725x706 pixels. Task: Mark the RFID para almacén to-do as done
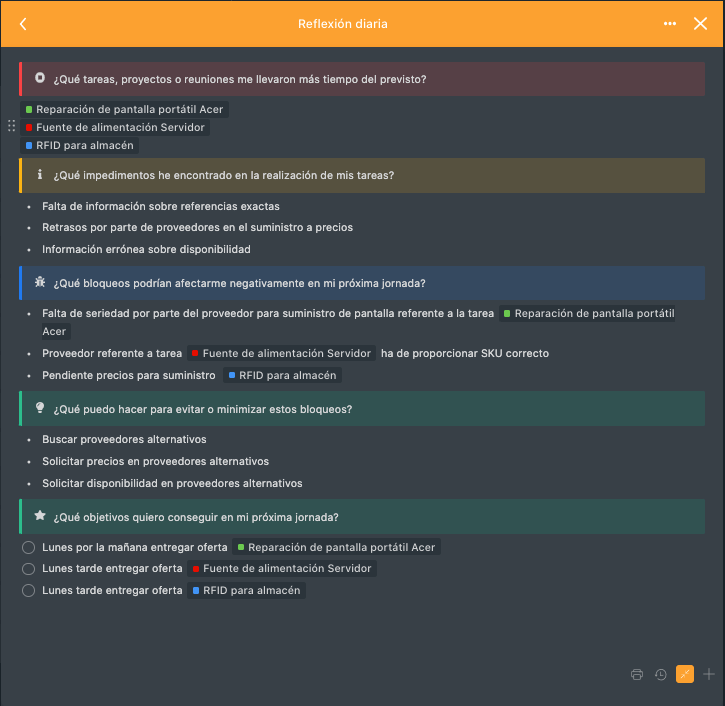point(29,591)
